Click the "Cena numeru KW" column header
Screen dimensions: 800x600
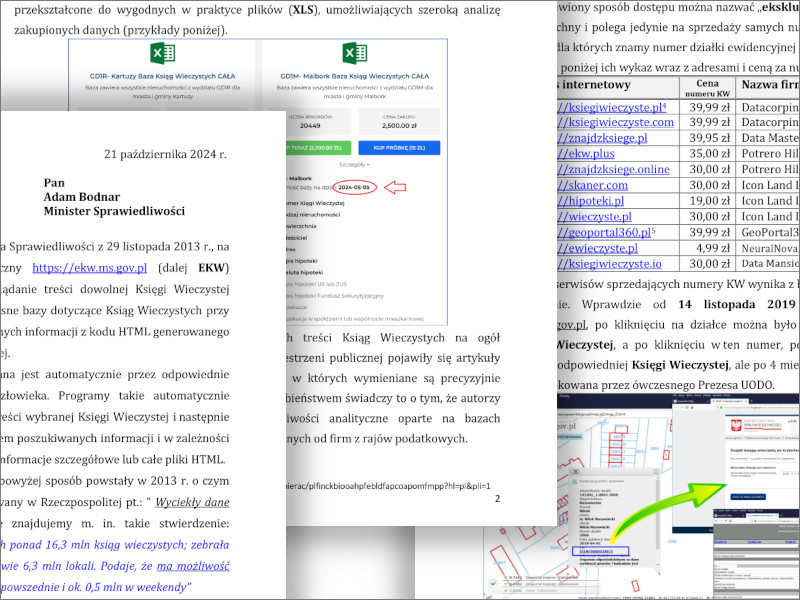pos(707,88)
